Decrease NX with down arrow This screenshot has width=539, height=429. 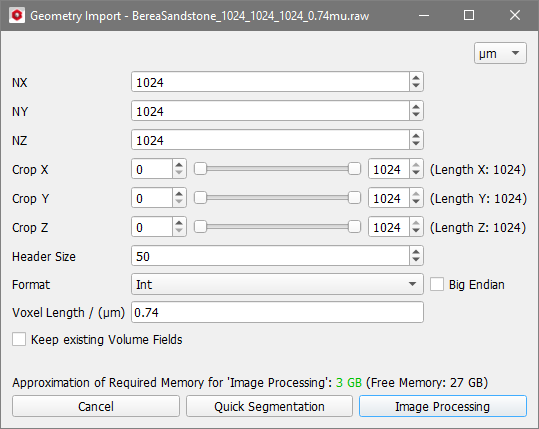point(416,86)
